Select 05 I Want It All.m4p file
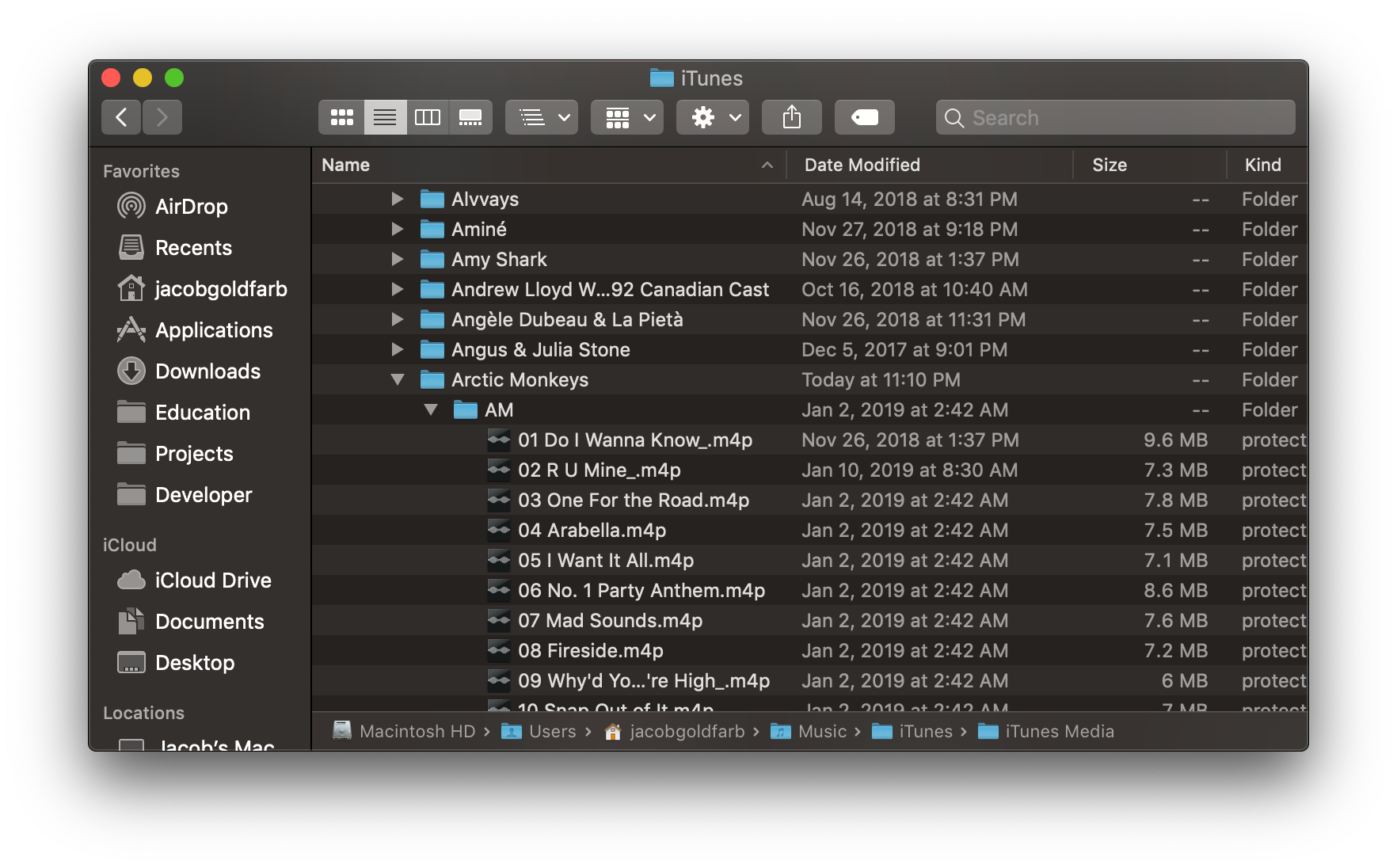The width and height of the screenshot is (1397, 868). coord(809,560)
